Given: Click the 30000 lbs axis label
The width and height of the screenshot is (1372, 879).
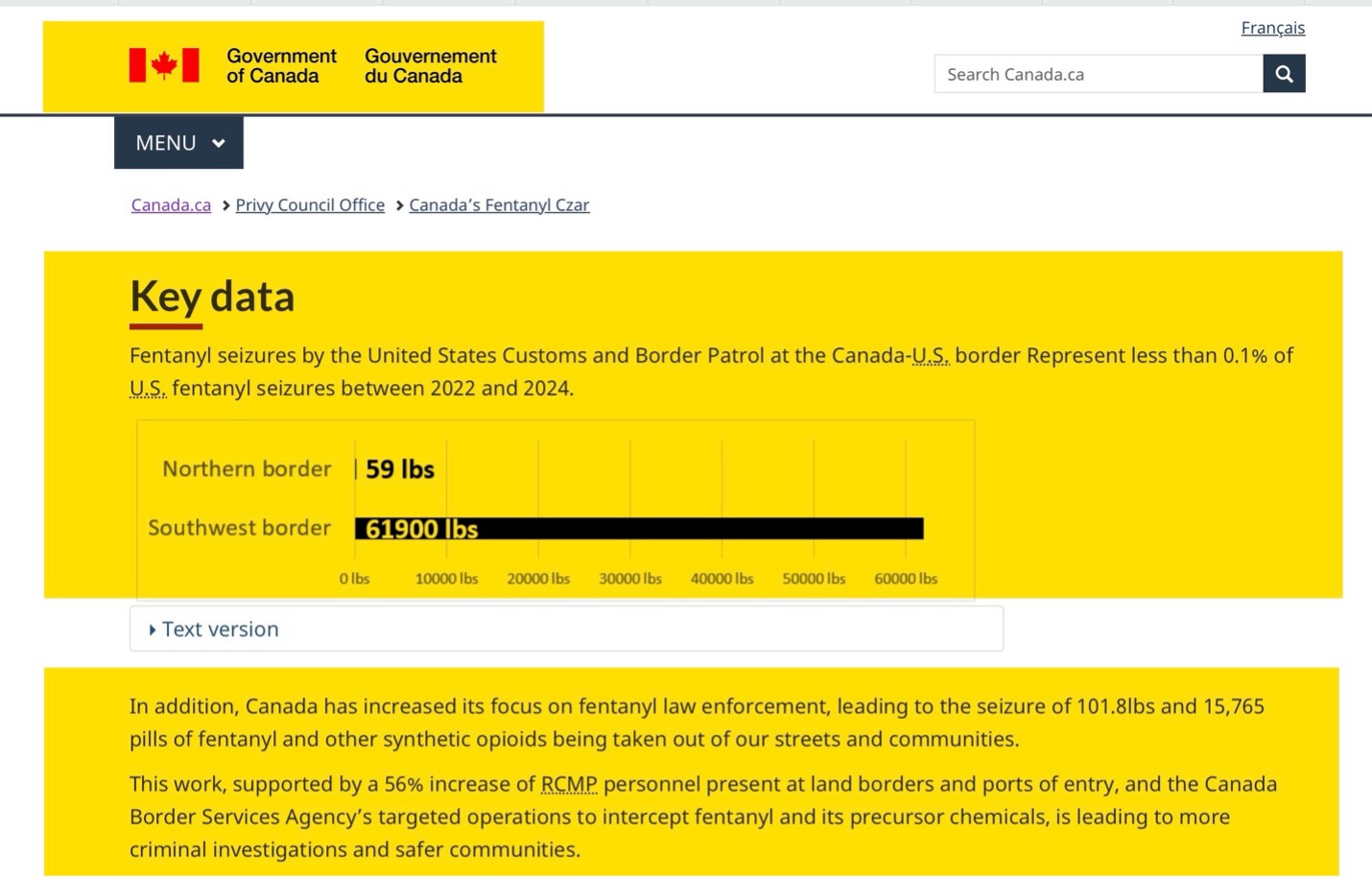Looking at the screenshot, I should pyautogui.click(x=630, y=579).
